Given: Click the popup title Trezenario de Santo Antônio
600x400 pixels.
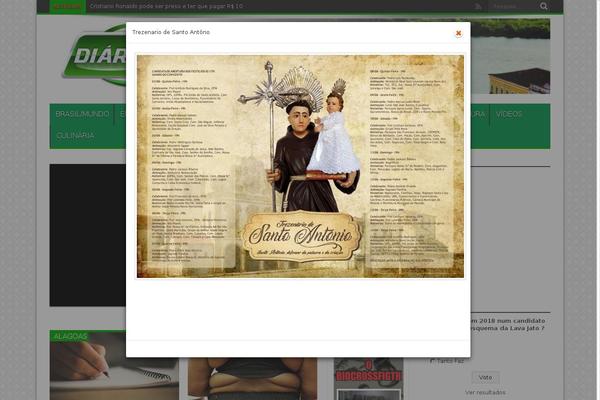Looking at the screenshot, I should (171, 32).
